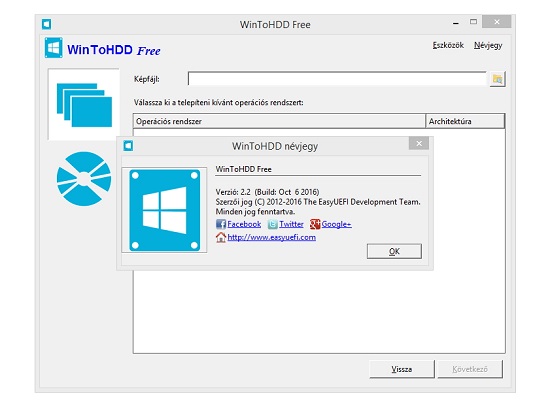Click the Képfájl path input field
Viewport: 550px width, 413px height.
[x=337, y=79]
